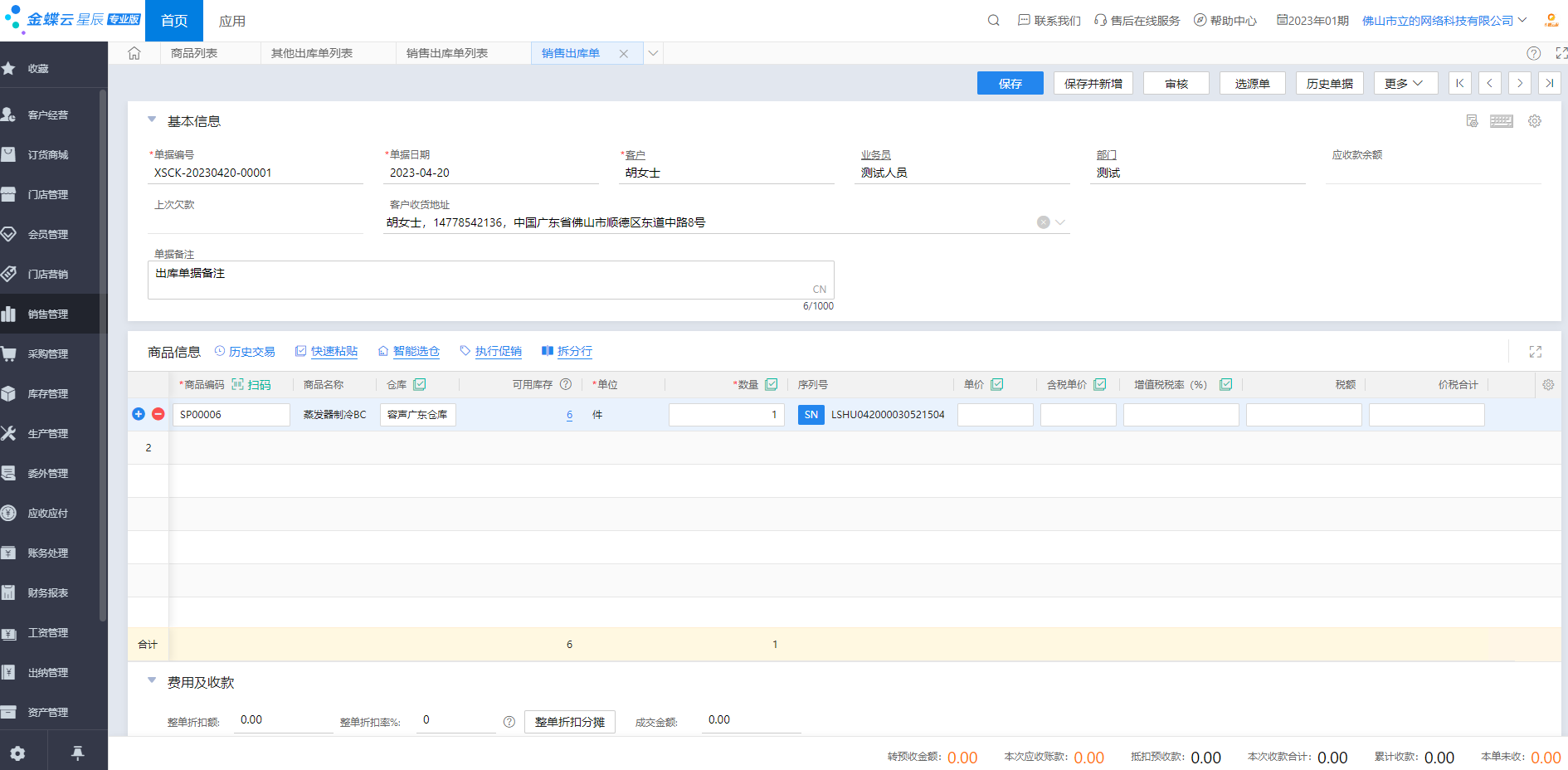Click the home icon tab

(x=134, y=53)
